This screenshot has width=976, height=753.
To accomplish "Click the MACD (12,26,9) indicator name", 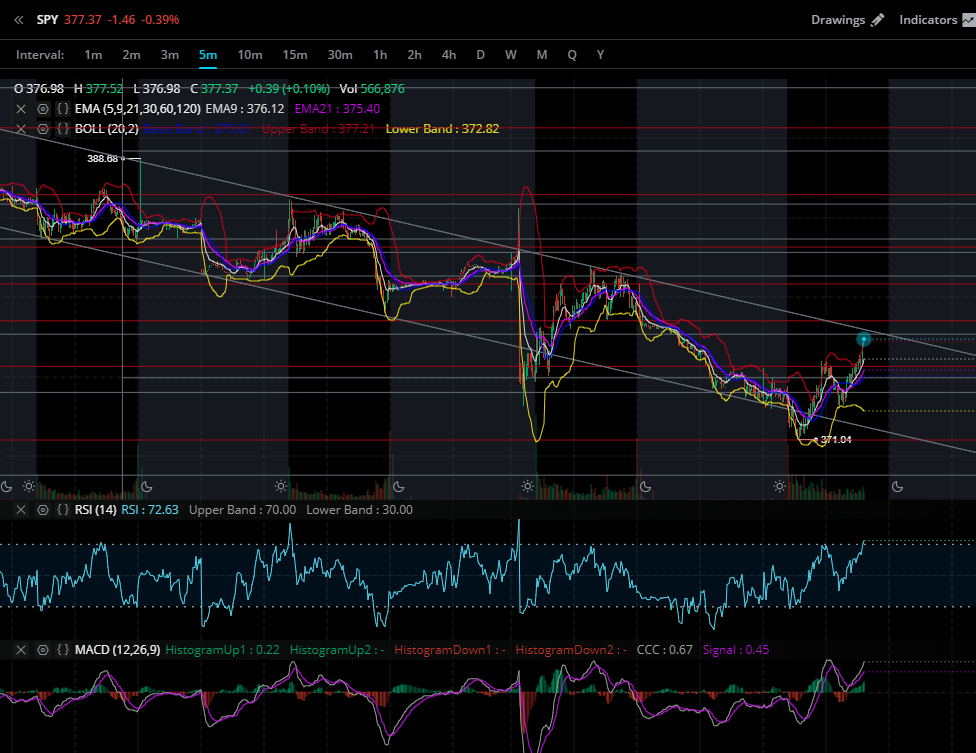I will click(x=117, y=650).
